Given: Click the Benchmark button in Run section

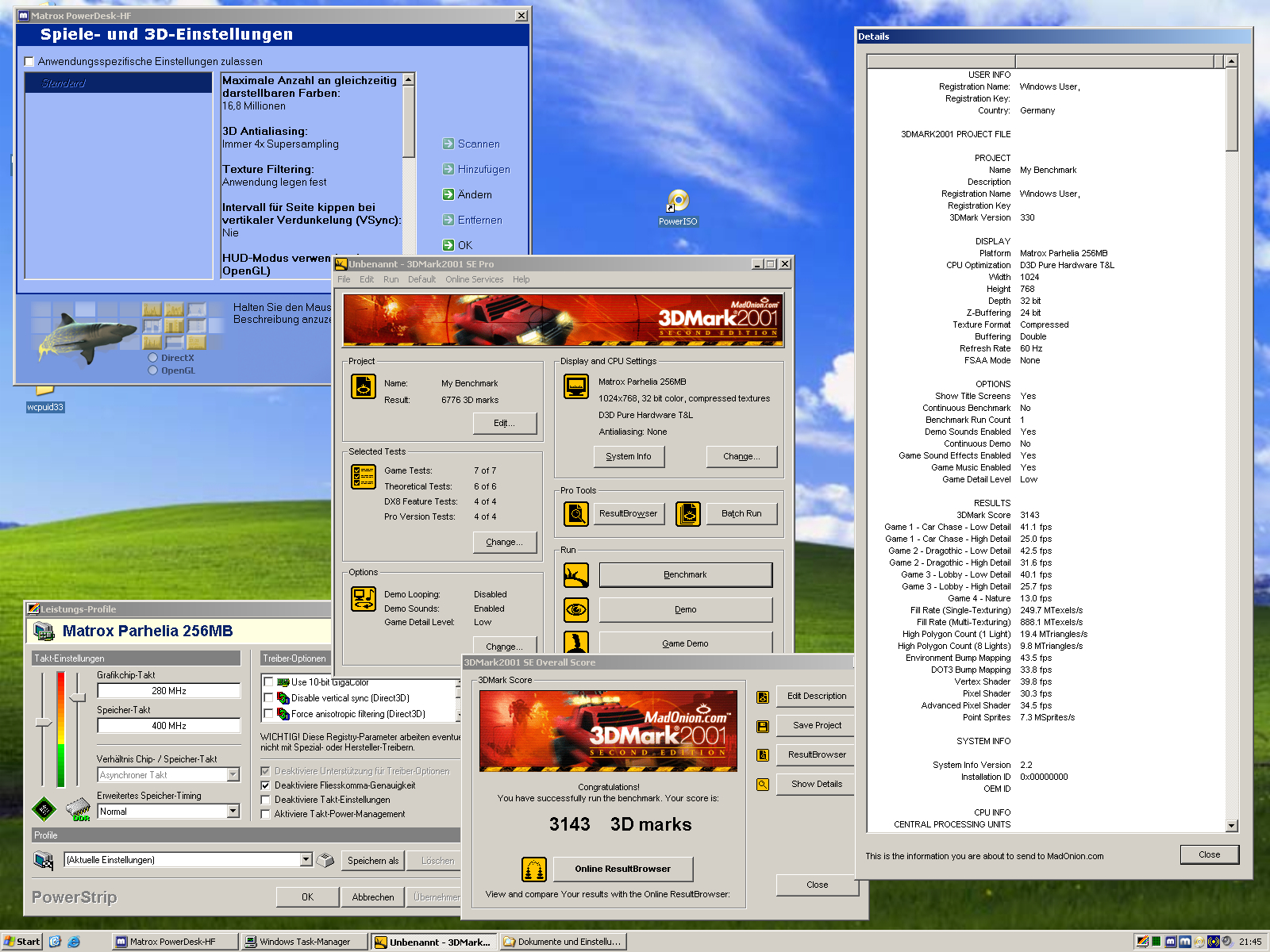Looking at the screenshot, I should pyautogui.click(x=686, y=574).
